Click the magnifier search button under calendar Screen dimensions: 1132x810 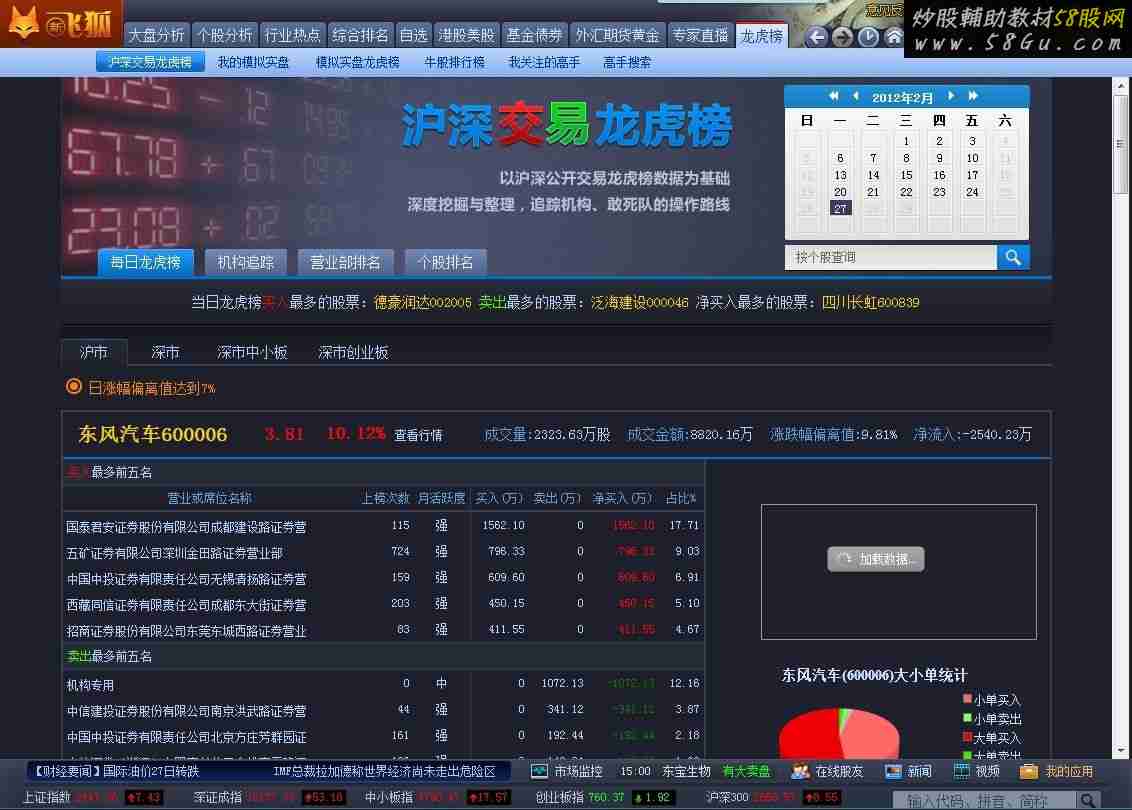pos(1013,257)
